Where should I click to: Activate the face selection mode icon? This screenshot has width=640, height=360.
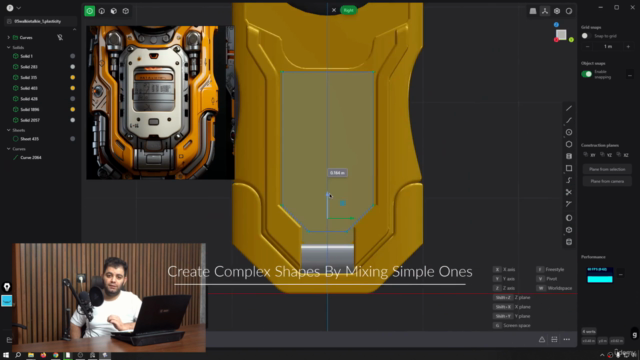pos(114,11)
